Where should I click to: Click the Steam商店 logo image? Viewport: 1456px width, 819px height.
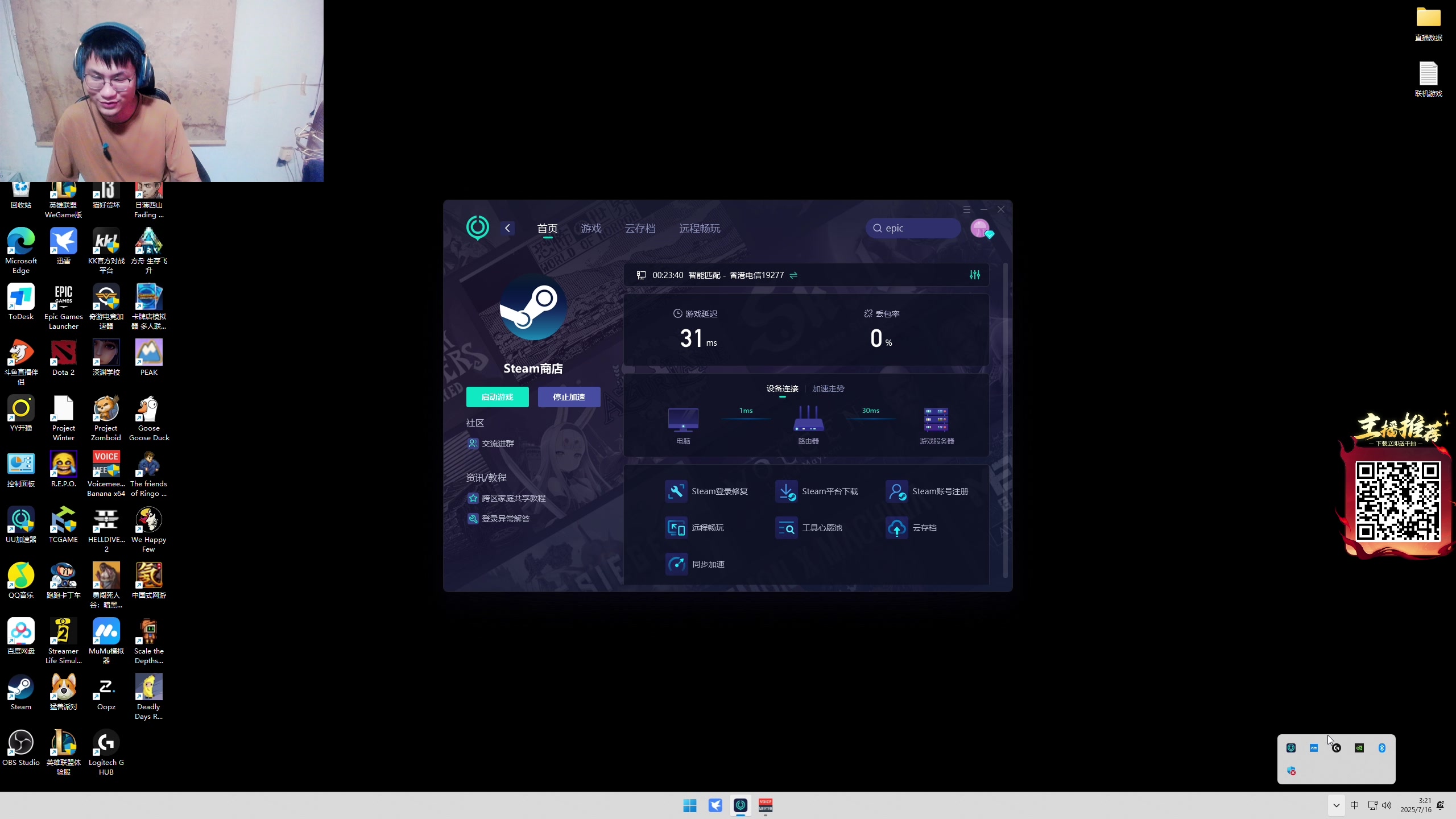[x=533, y=307]
